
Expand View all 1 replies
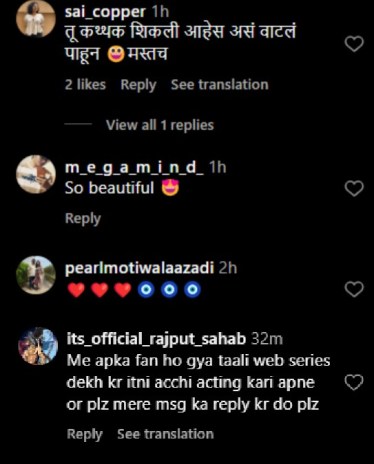coord(160,125)
